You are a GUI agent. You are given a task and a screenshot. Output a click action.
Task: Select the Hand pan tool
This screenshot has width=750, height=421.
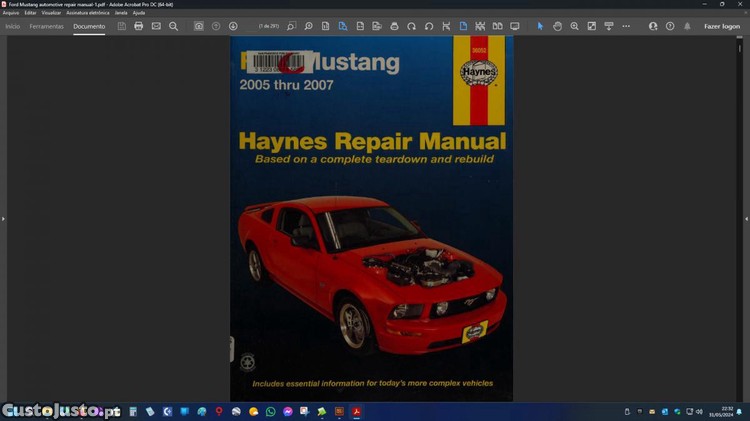[x=558, y=26]
